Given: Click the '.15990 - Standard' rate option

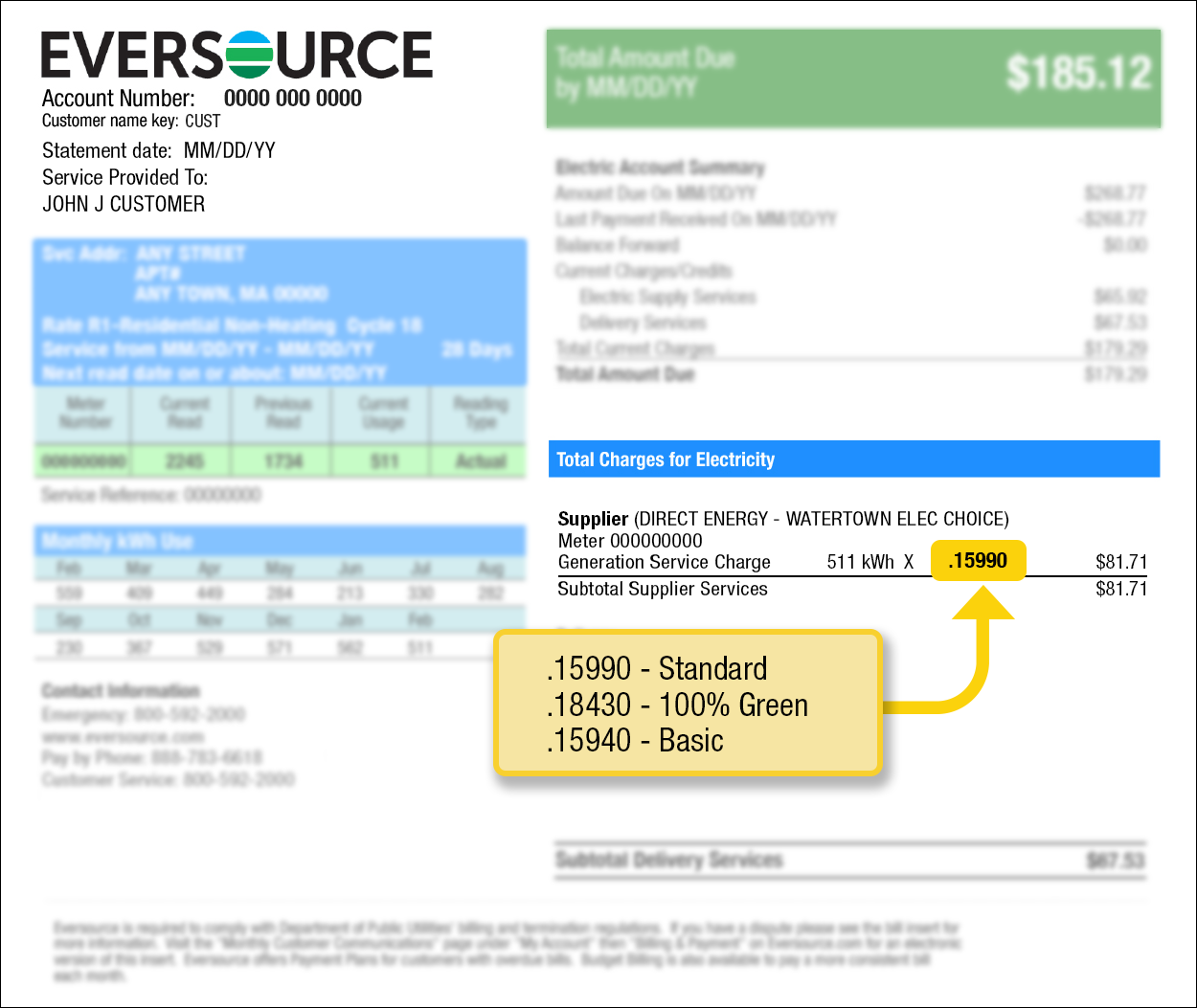Looking at the screenshot, I should click(x=657, y=668).
